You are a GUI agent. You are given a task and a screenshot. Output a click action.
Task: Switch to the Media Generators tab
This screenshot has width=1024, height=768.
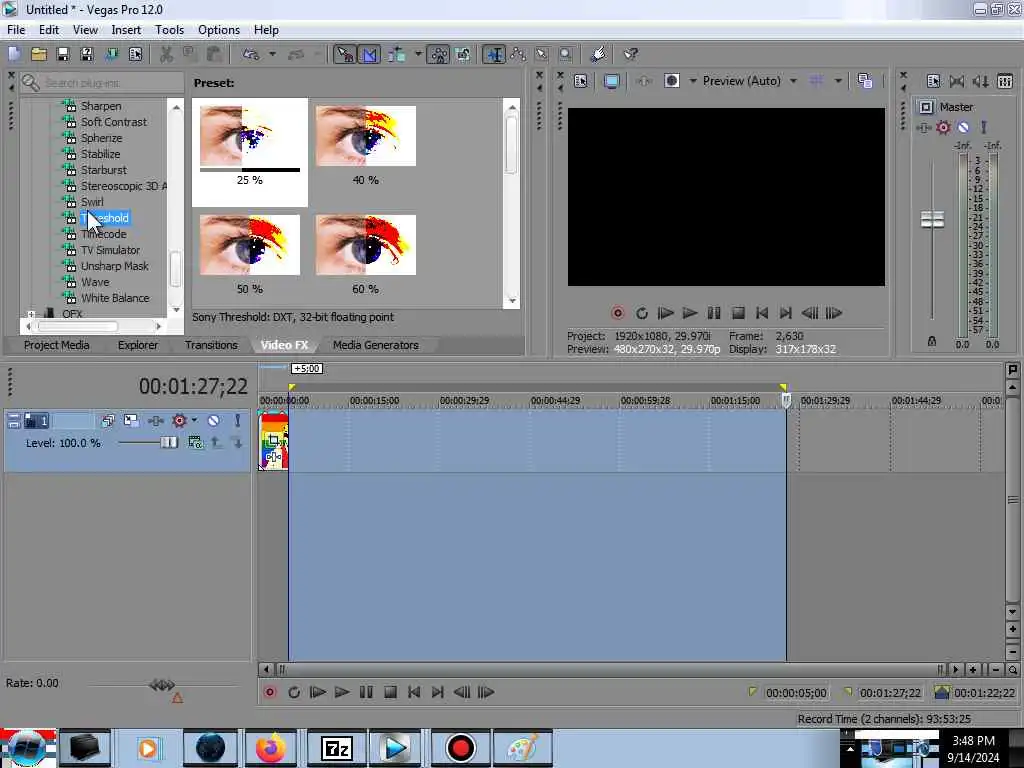coord(376,345)
